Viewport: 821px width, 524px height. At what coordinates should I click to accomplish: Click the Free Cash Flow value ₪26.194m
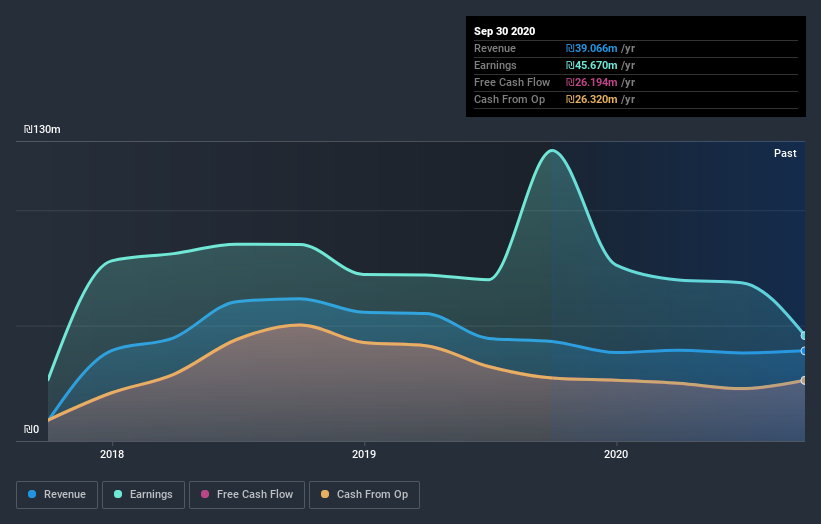click(591, 82)
